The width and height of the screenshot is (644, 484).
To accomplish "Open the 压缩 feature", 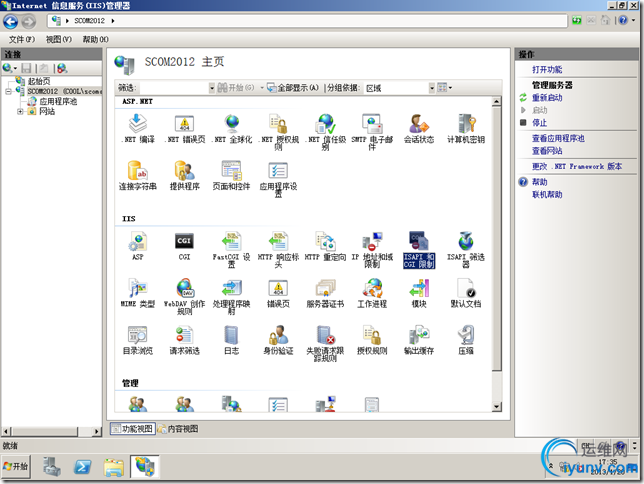I will [x=466, y=340].
